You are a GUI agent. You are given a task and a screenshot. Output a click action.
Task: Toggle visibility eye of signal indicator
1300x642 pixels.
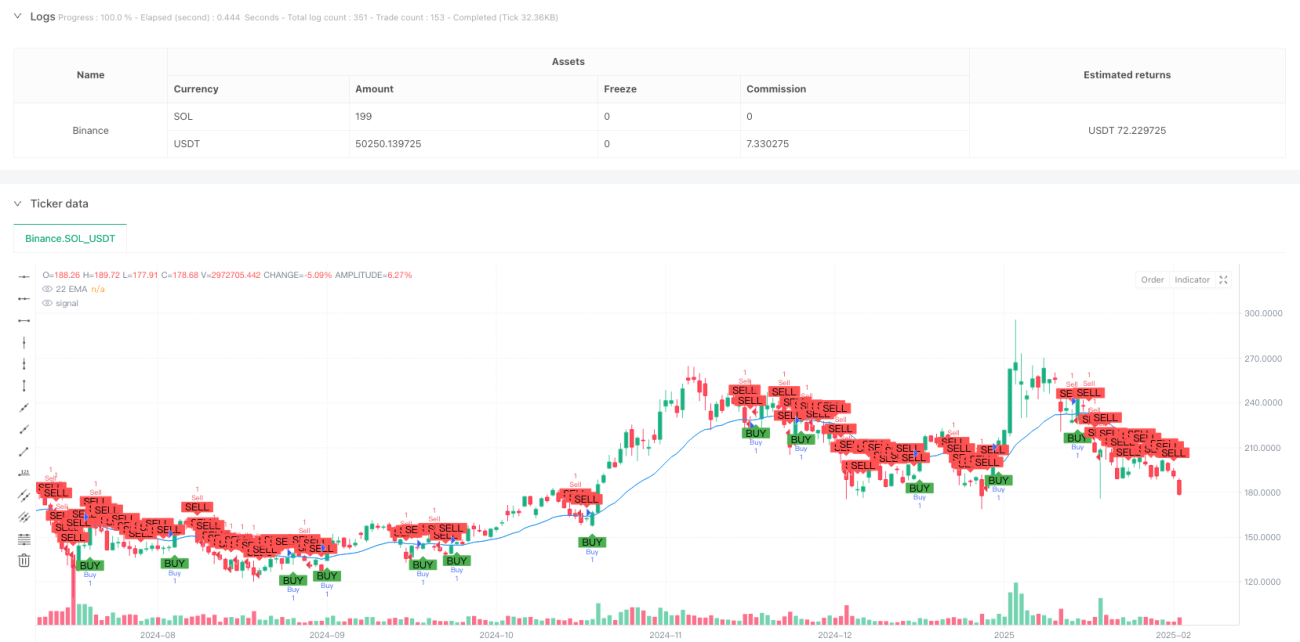(x=46, y=303)
